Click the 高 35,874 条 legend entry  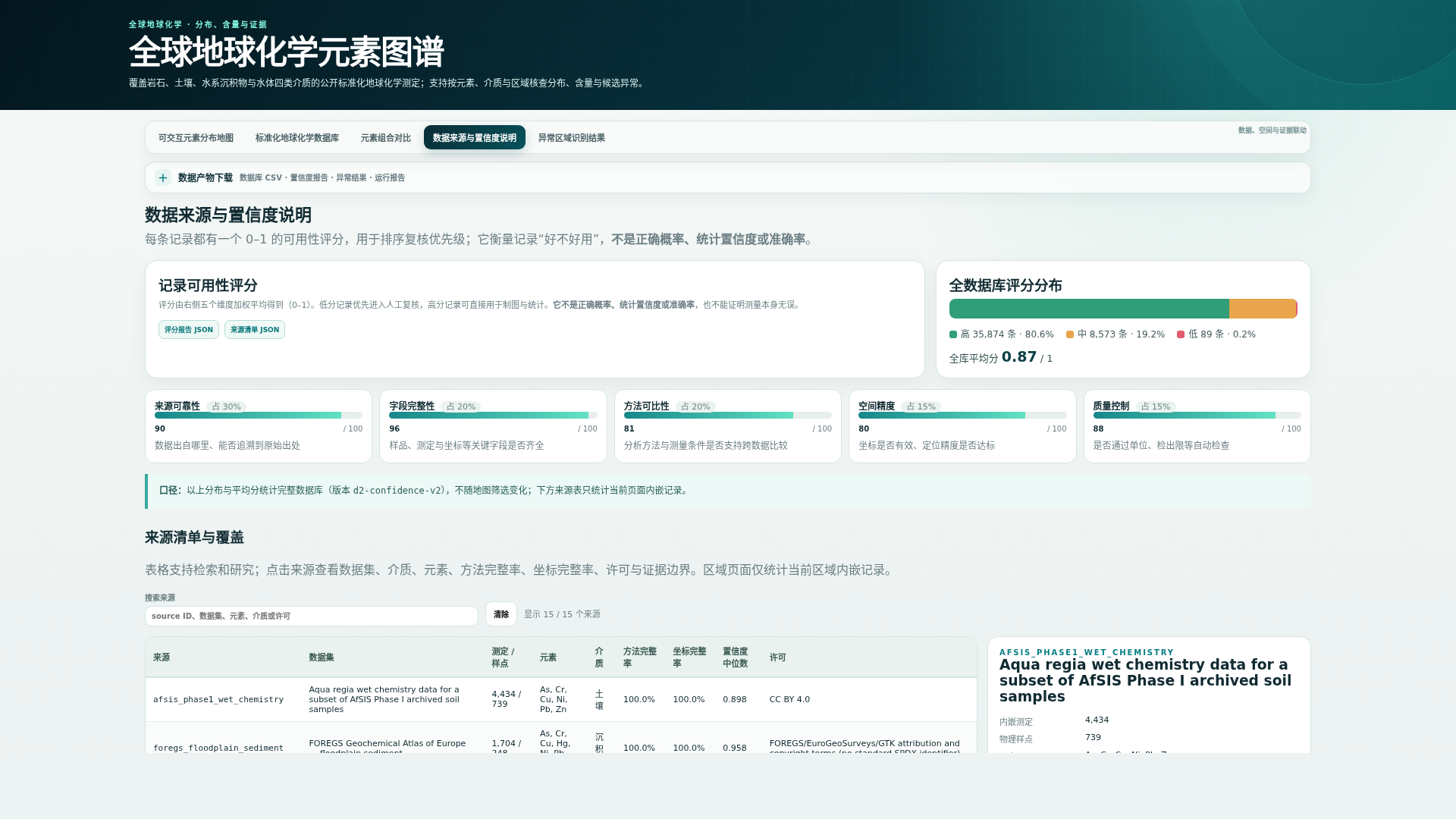1002,334
